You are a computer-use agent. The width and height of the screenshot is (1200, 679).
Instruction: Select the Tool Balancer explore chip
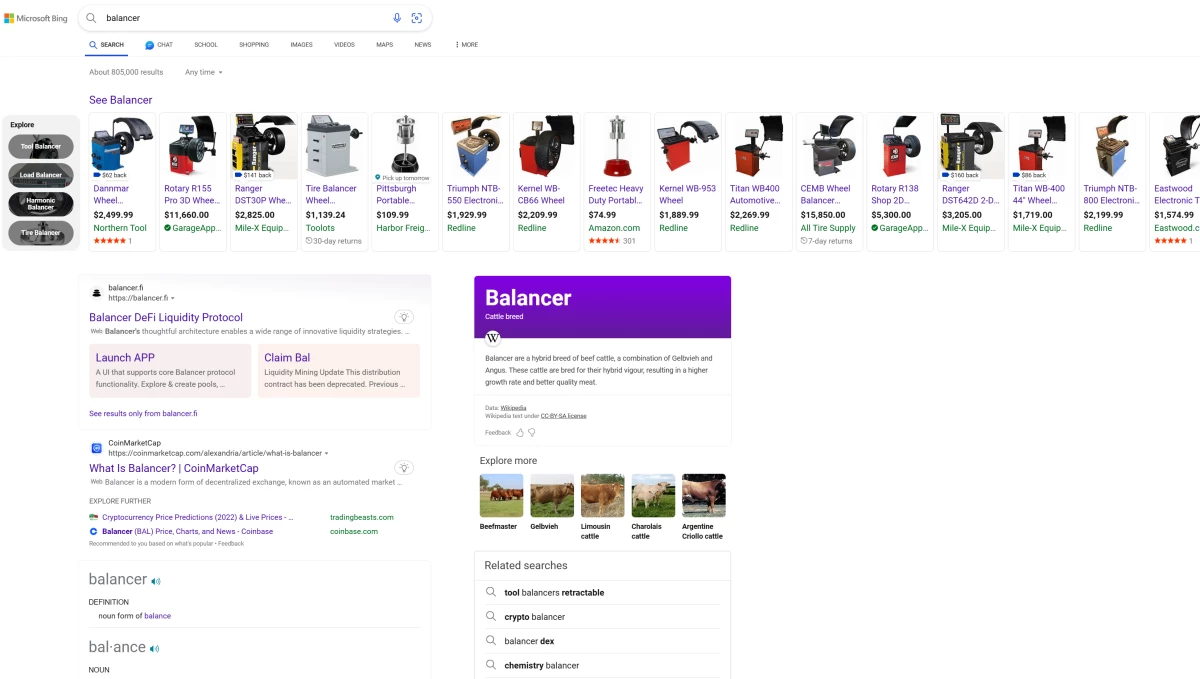[41, 146]
